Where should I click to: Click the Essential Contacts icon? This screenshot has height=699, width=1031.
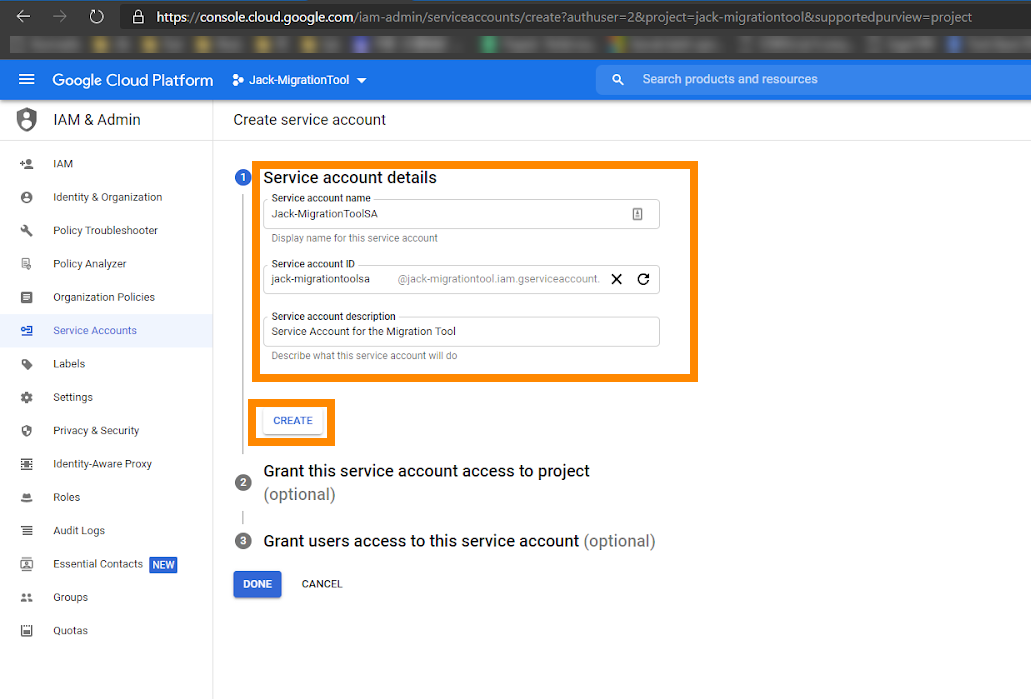tap(26, 564)
